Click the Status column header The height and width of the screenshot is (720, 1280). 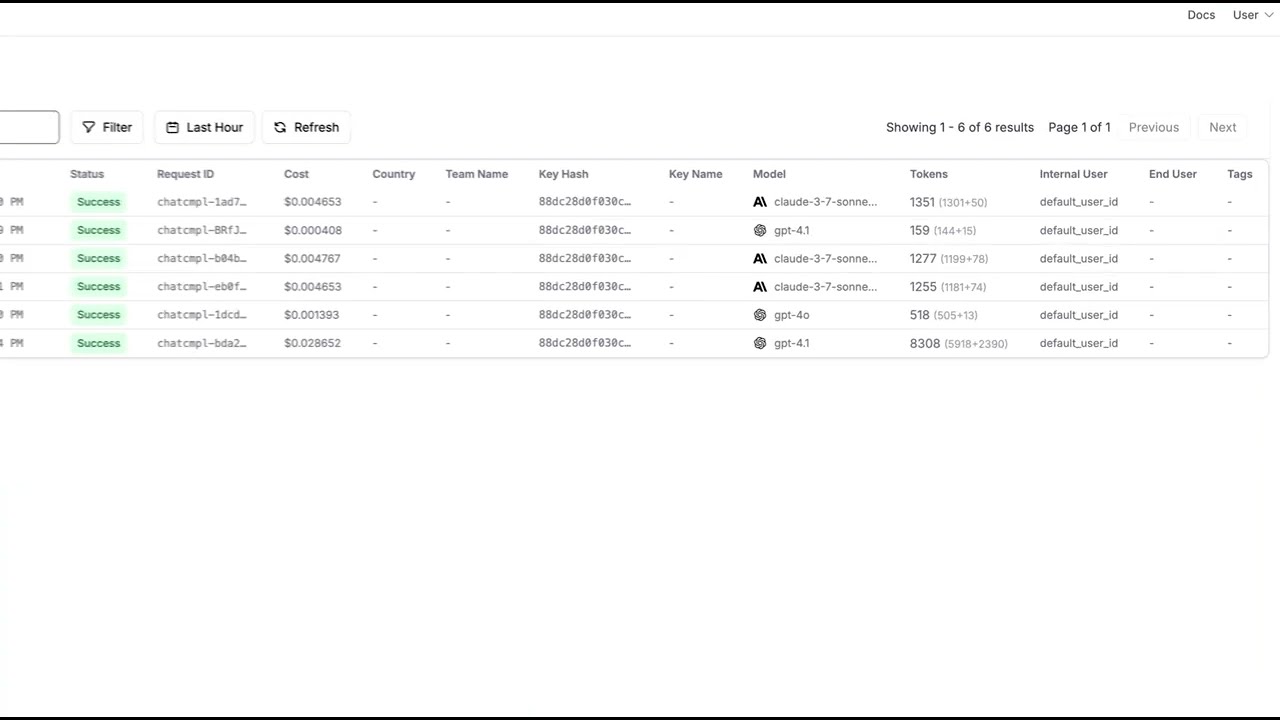pos(87,174)
